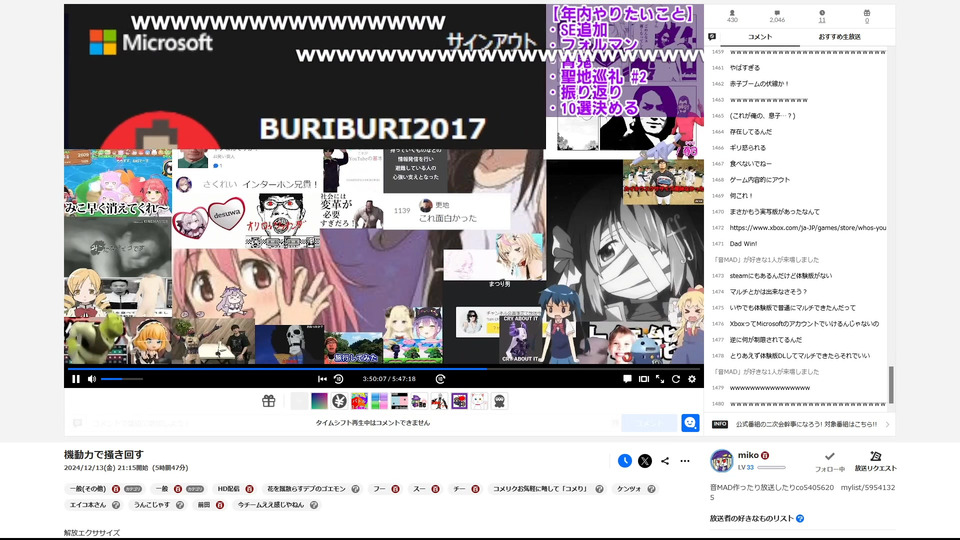Select the grey octopus-like gift item
This screenshot has width=960, height=540.
click(x=499, y=401)
